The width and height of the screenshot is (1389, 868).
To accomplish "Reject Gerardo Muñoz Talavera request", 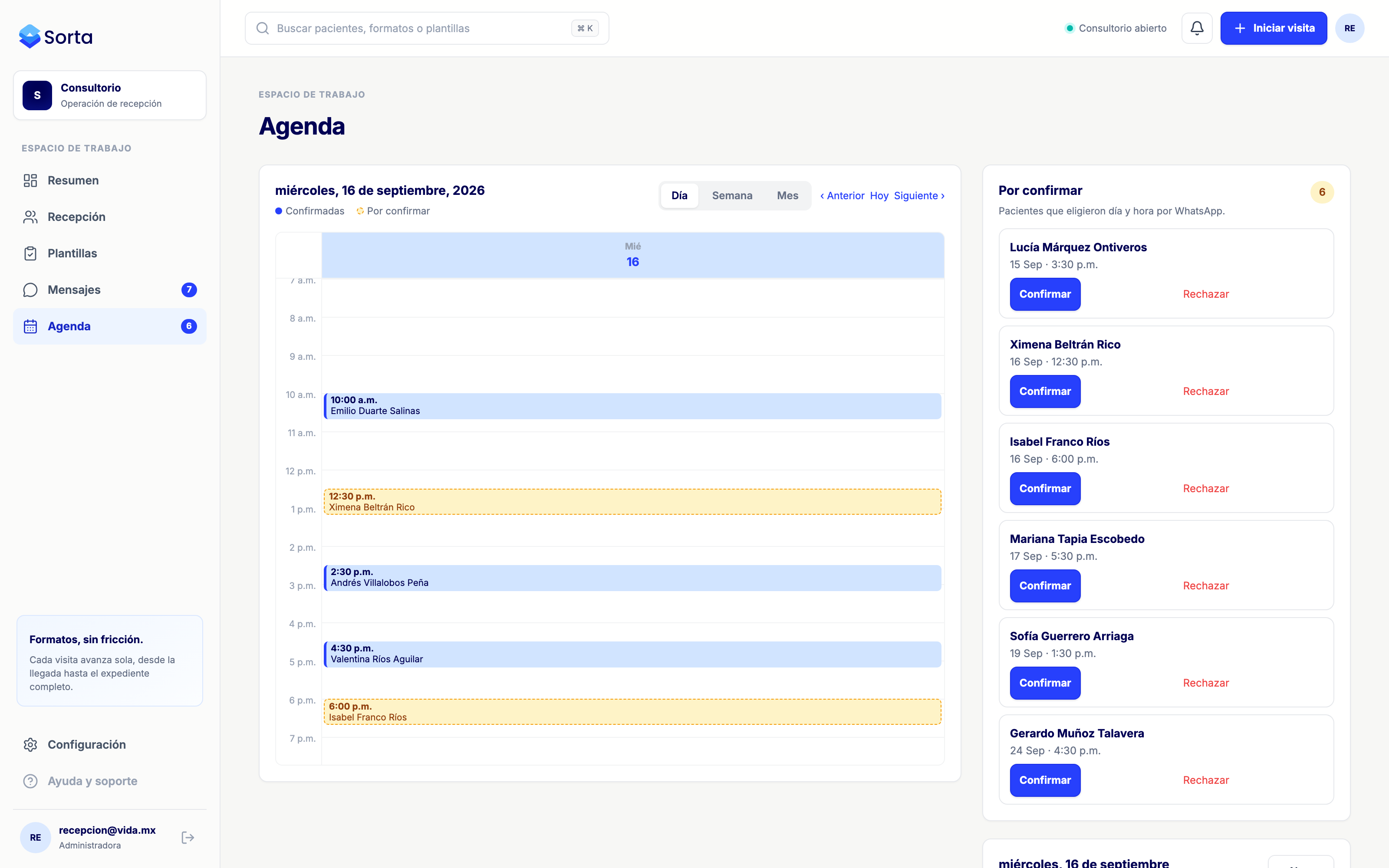I will (x=1205, y=780).
